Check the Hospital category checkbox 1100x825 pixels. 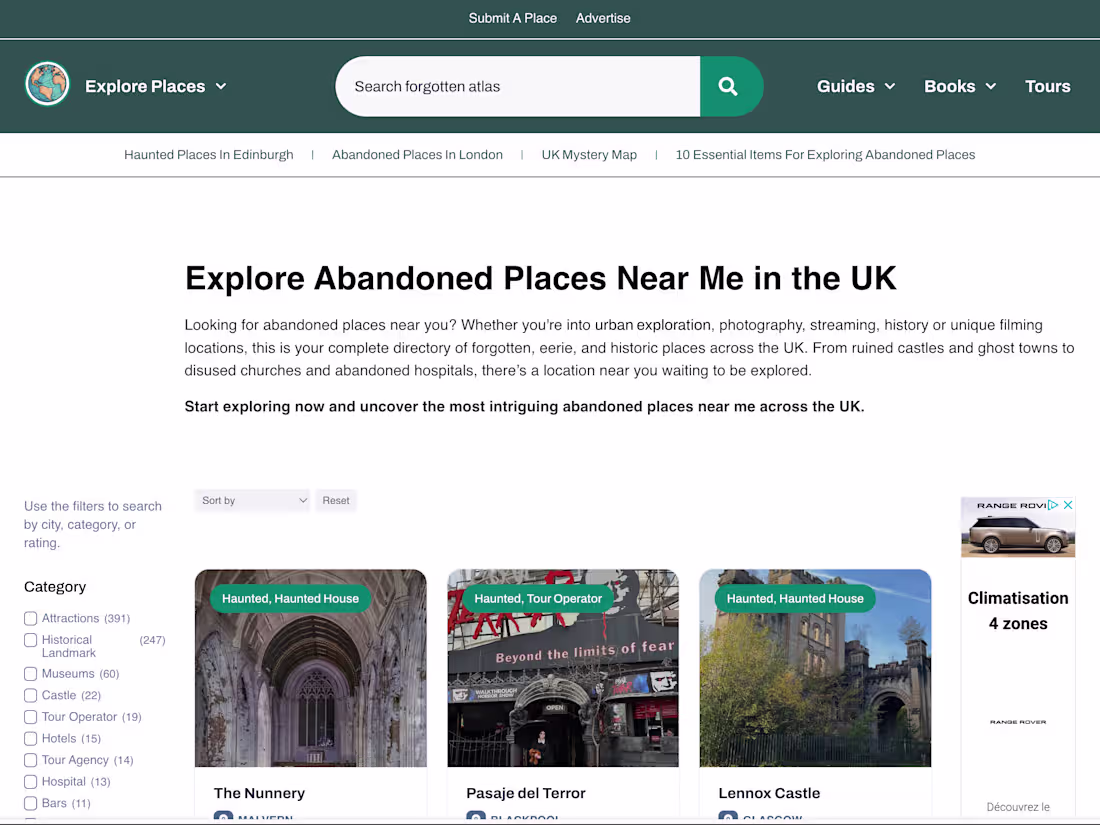(x=30, y=781)
